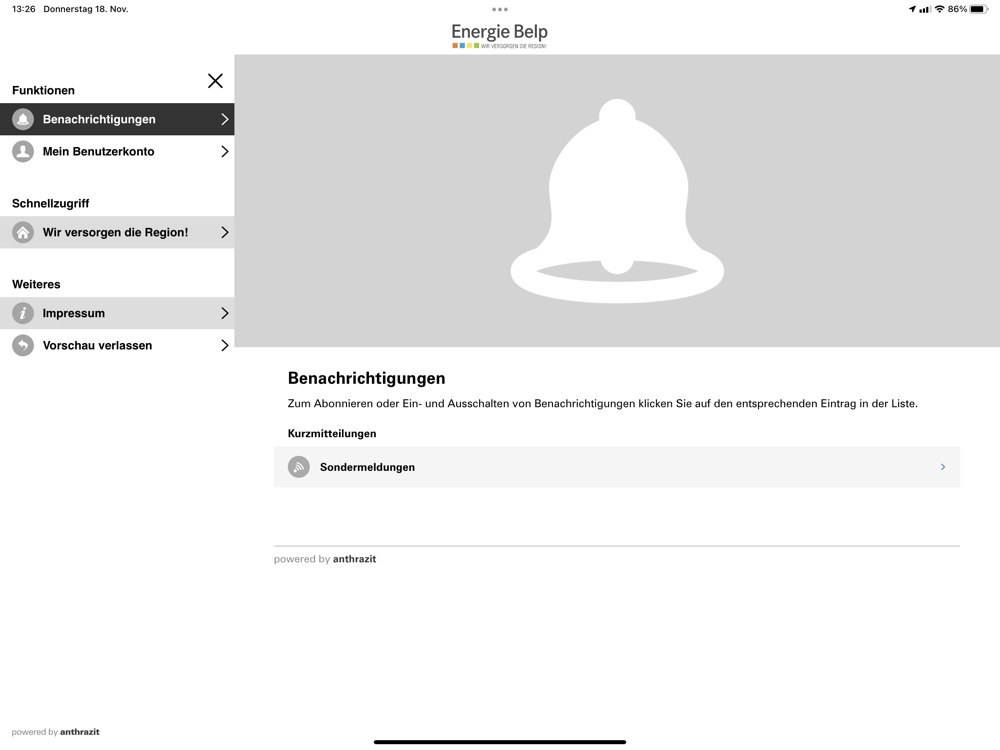
Task: Click the user icon next to Mein Benutzerkonto
Action: point(23,151)
